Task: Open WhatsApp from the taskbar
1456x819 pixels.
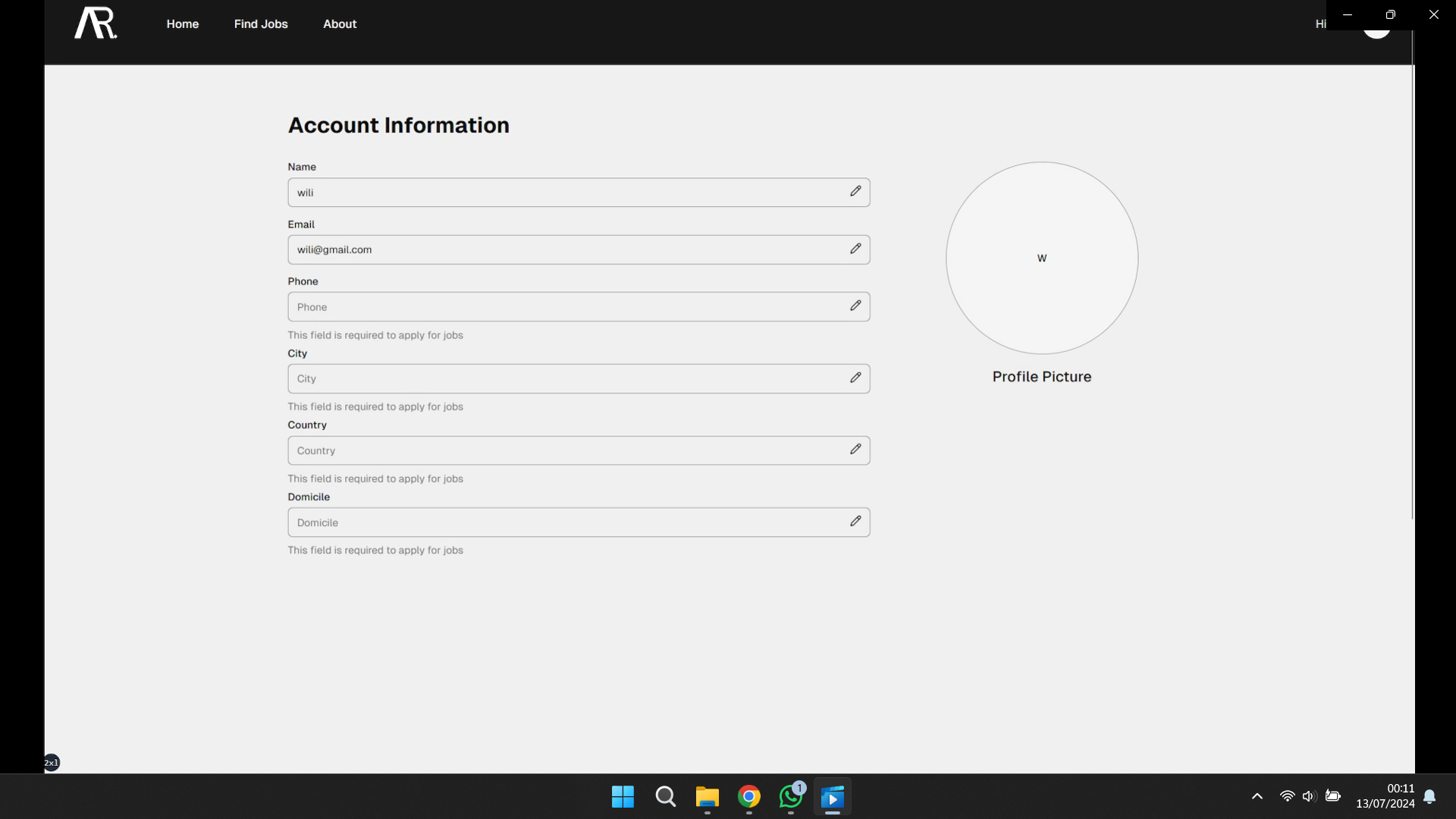Action: [x=791, y=797]
